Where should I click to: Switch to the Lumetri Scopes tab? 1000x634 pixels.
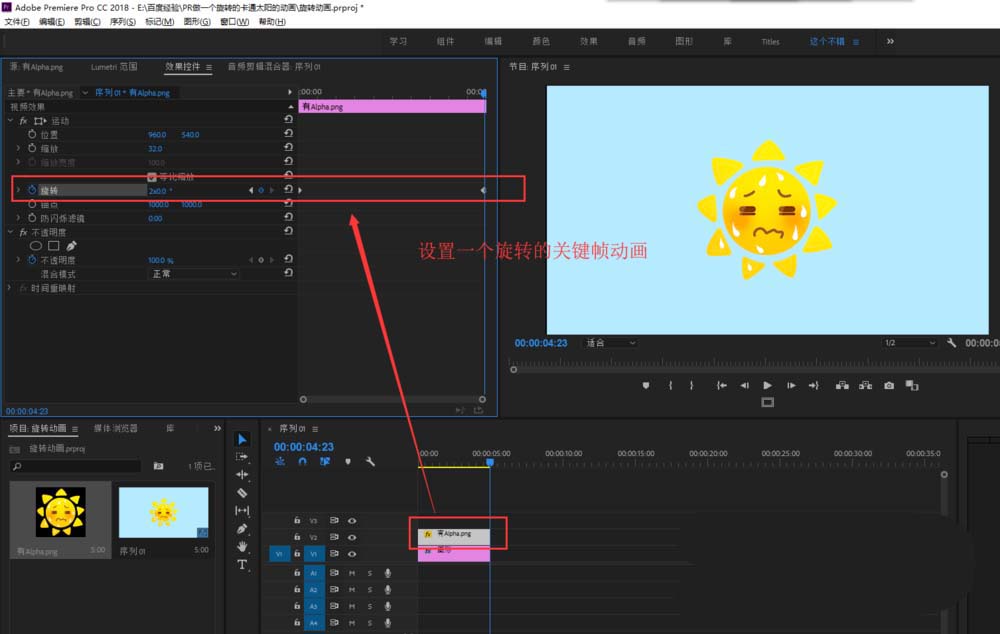[114, 66]
